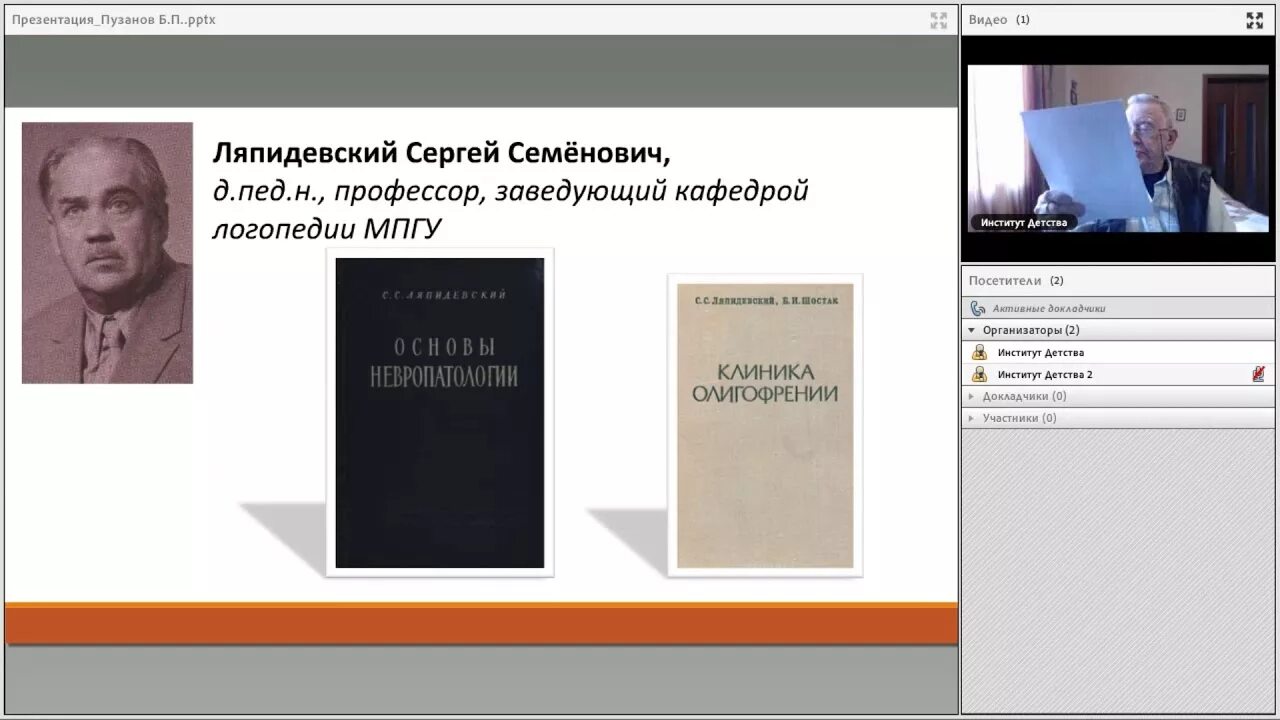Expand the Участники (0) group

(969, 418)
